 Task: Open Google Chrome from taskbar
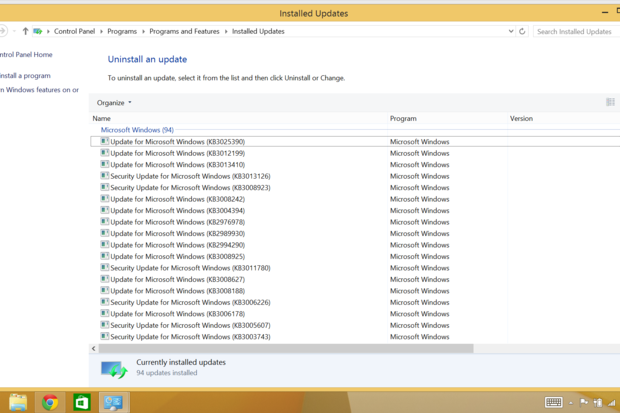click(x=50, y=403)
